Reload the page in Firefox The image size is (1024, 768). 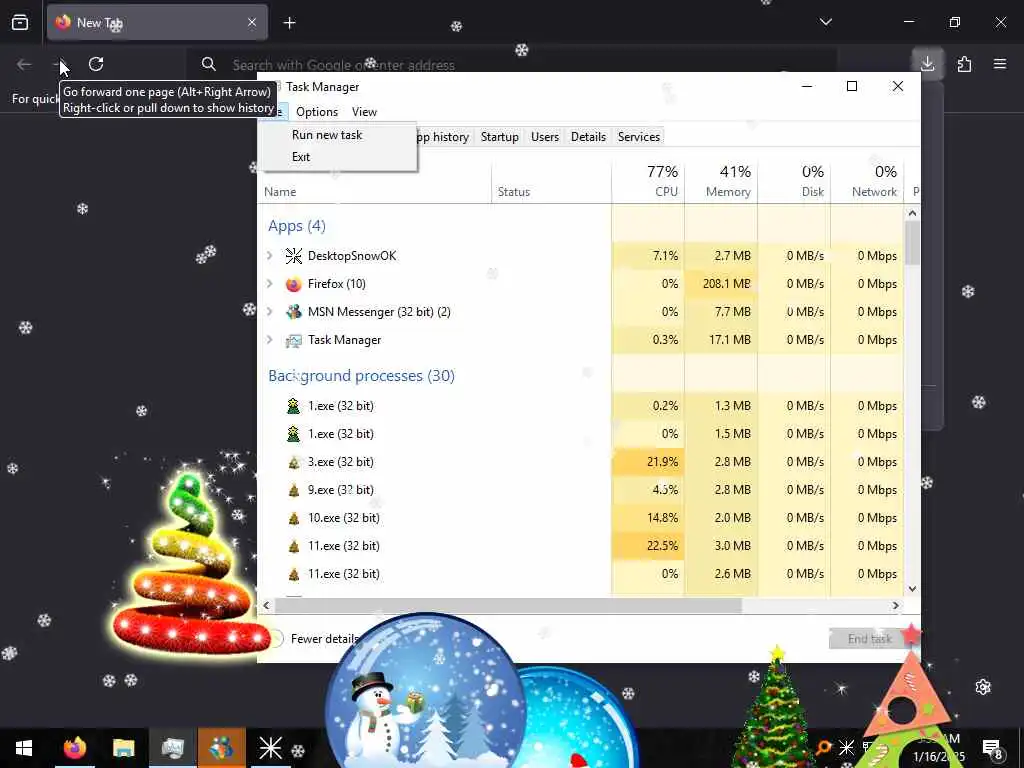(x=96, y=64)
